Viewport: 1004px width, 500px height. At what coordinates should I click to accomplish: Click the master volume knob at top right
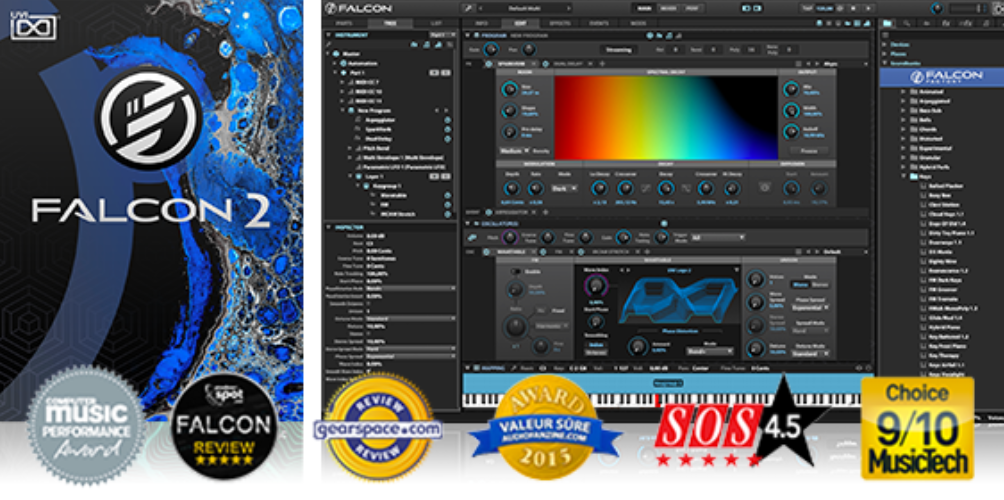coord(937,8)
